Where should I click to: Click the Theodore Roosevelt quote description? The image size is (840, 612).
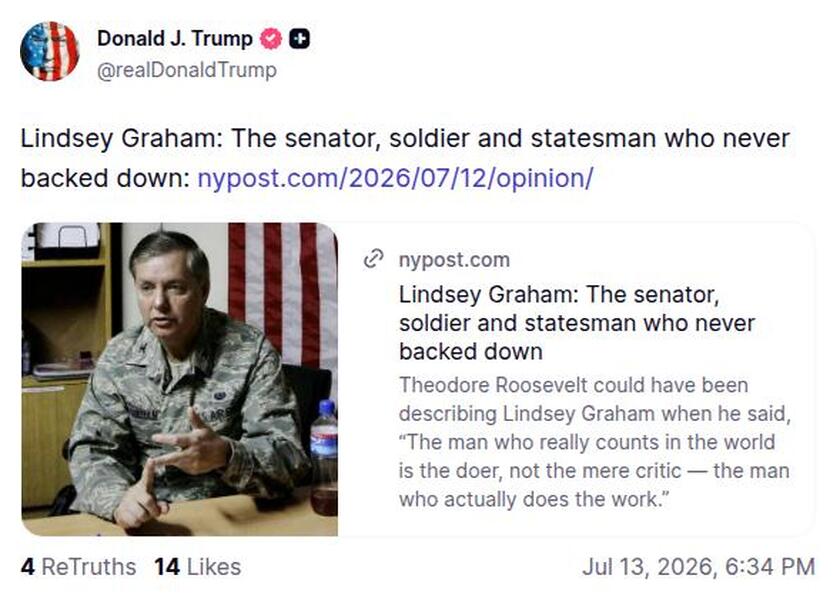coord(595,442)
